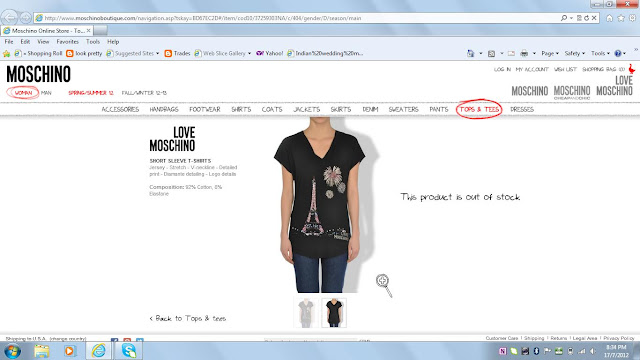Viewport: 640px width, 360px height.
Task: Open Windows Media Player taskbar icon
Action: point(69,351)
